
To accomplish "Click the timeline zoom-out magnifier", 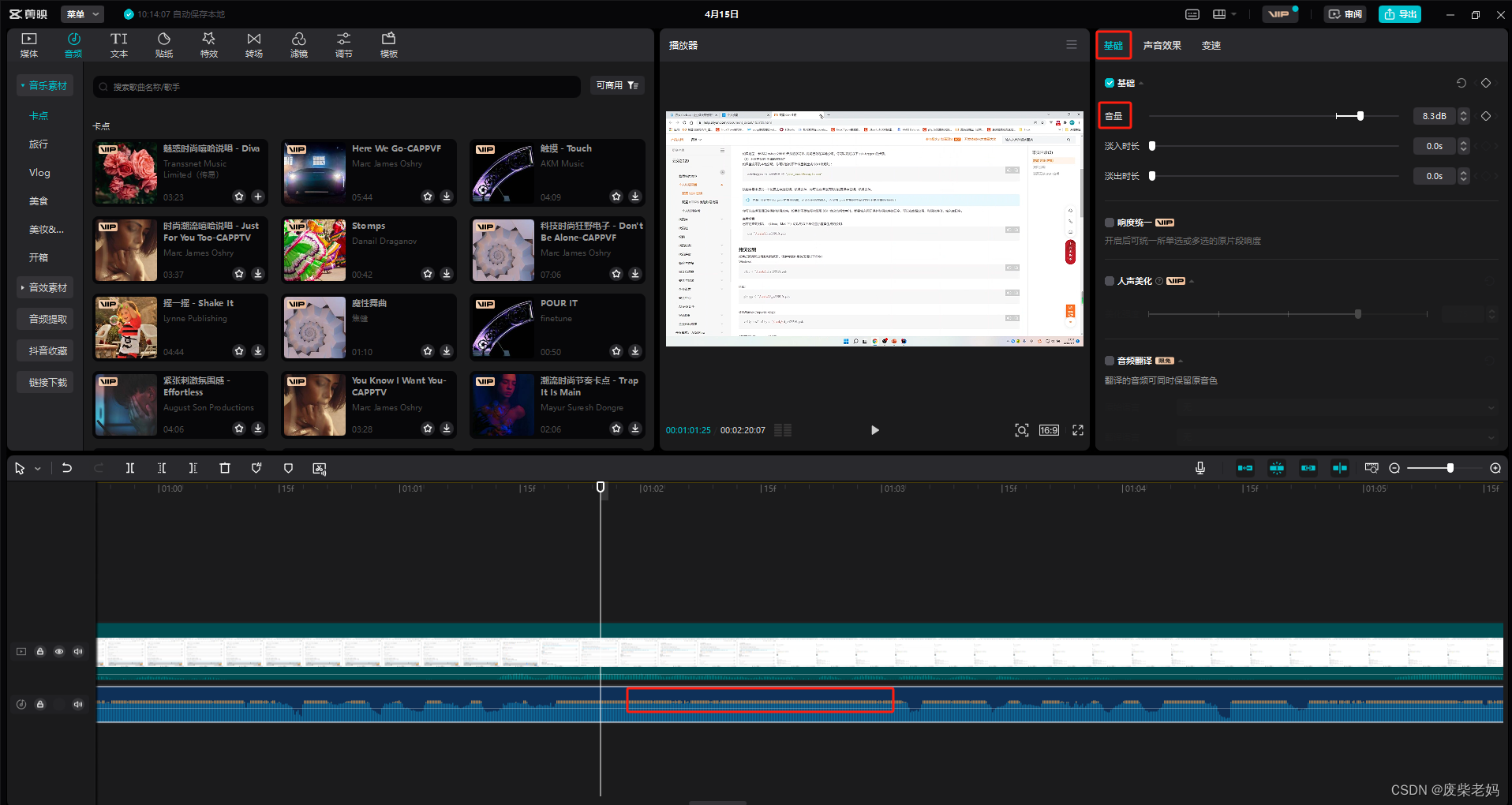I will click(x=1394, y=468).
